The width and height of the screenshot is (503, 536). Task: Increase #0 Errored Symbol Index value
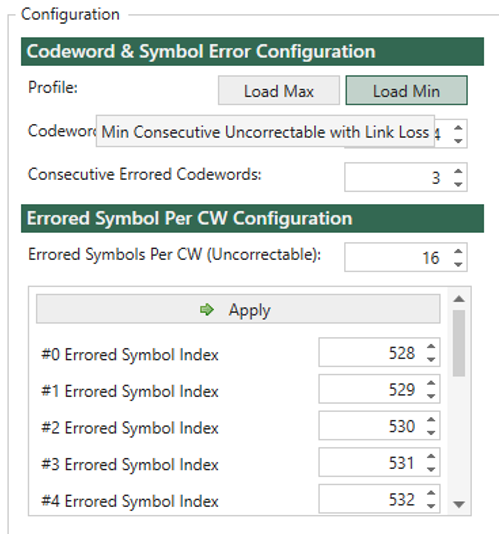click(431, 346)
